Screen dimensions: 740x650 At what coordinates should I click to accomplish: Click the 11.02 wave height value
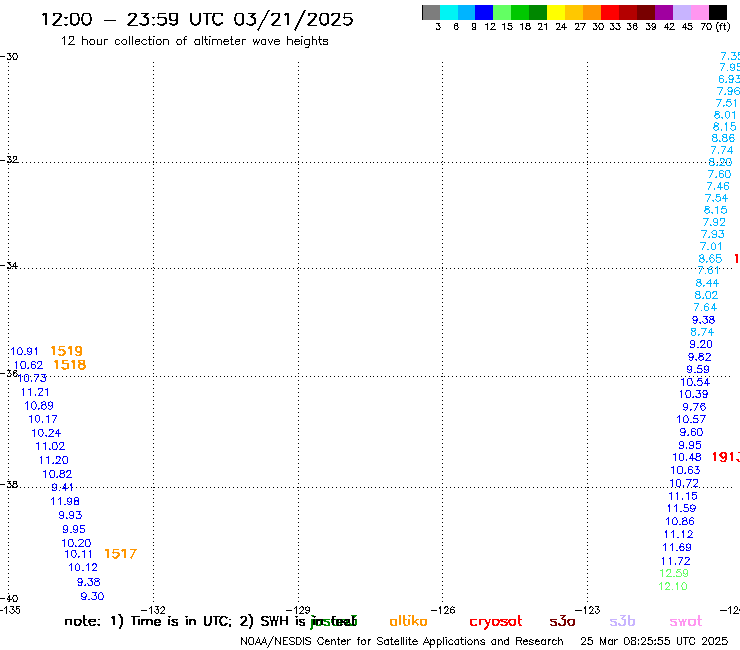tap(50, 446)
